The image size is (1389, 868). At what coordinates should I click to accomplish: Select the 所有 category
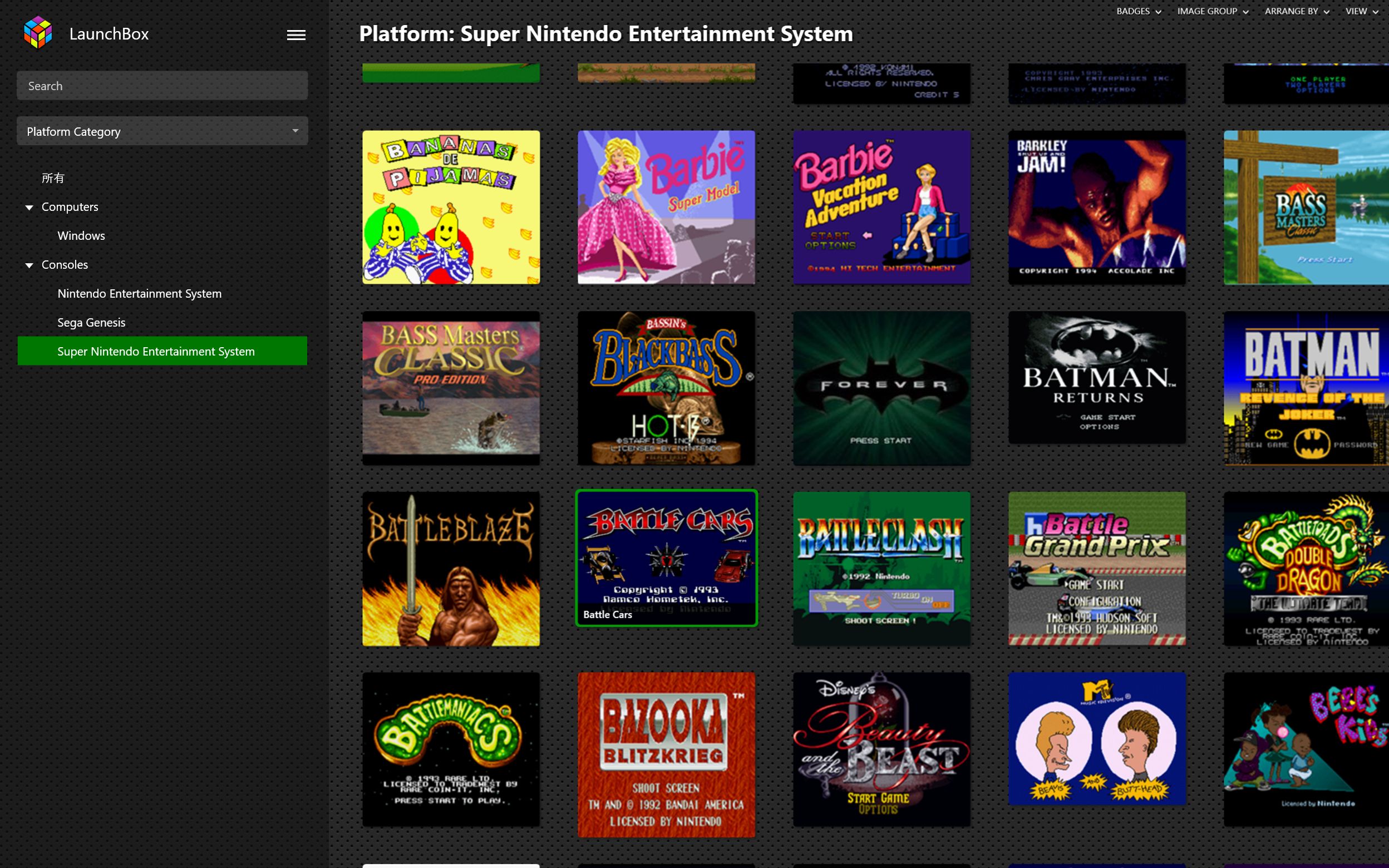click(53, 178)
